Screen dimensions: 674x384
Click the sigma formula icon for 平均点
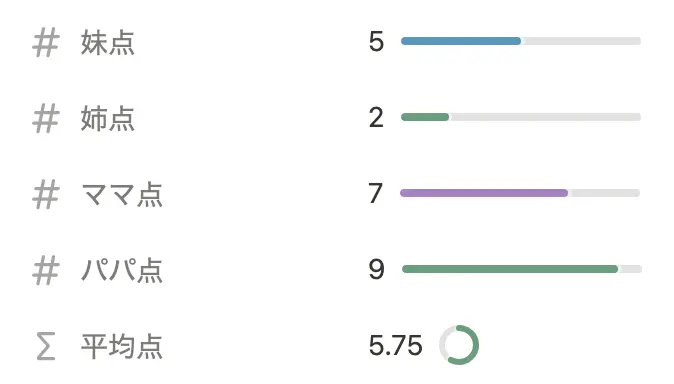pos(46,346)
